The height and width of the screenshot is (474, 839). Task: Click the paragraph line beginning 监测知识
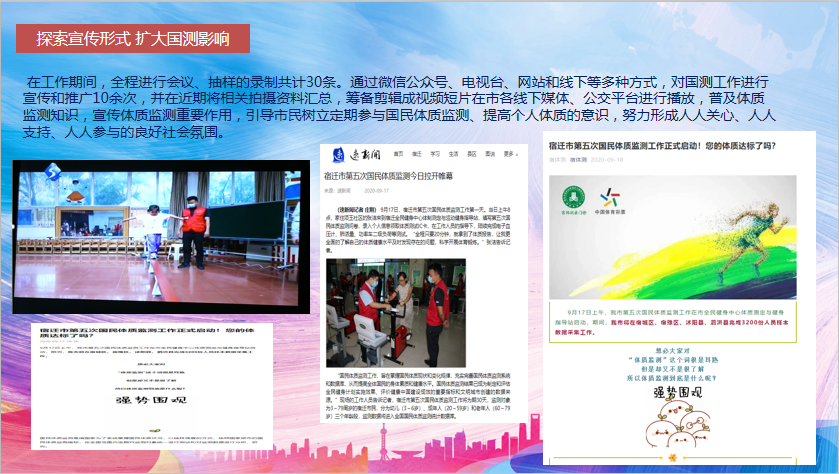[399, 115]
